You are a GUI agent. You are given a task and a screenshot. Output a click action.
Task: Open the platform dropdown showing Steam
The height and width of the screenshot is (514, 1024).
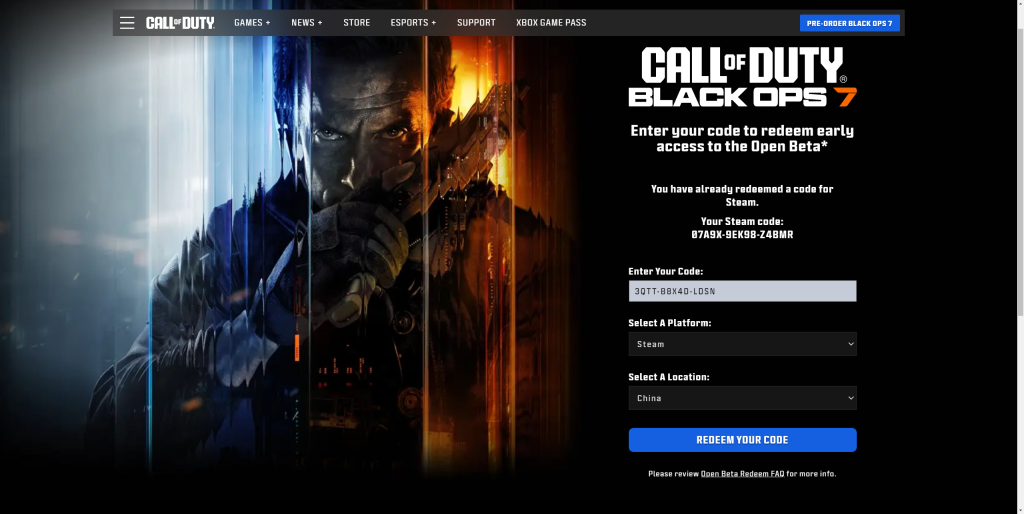click(x=742, y=344)
